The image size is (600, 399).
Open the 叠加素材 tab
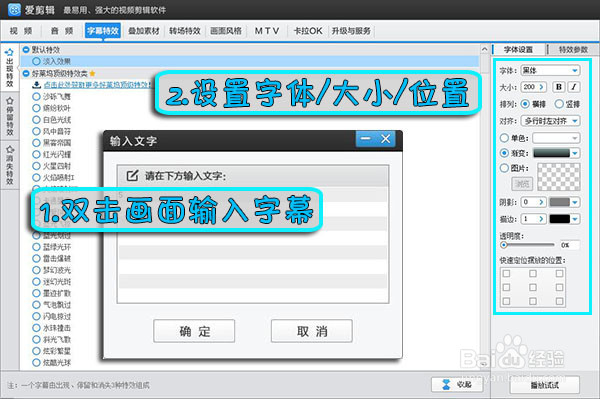click(x=143, y=31)
